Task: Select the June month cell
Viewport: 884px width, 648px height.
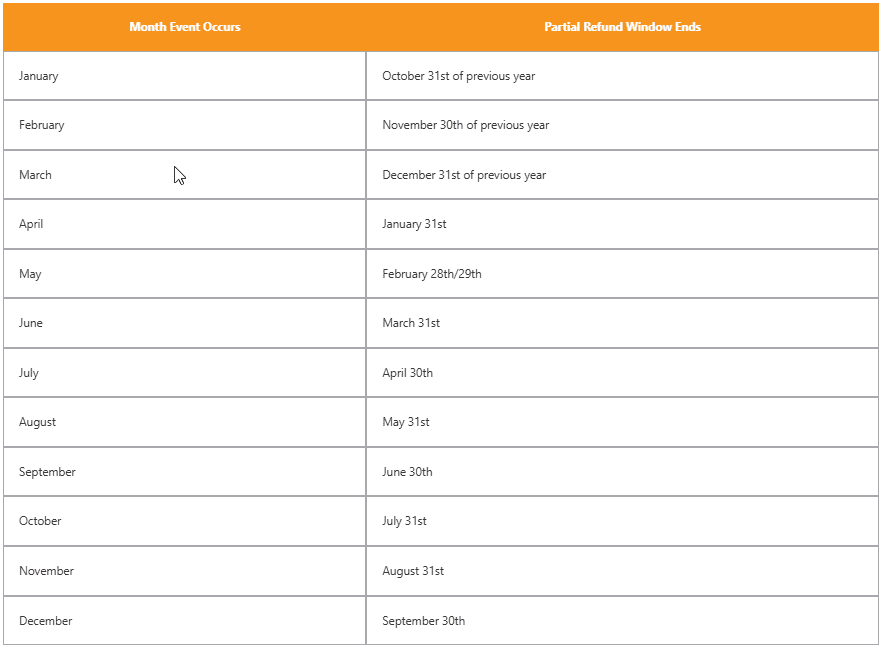Action: pos(184,323)
